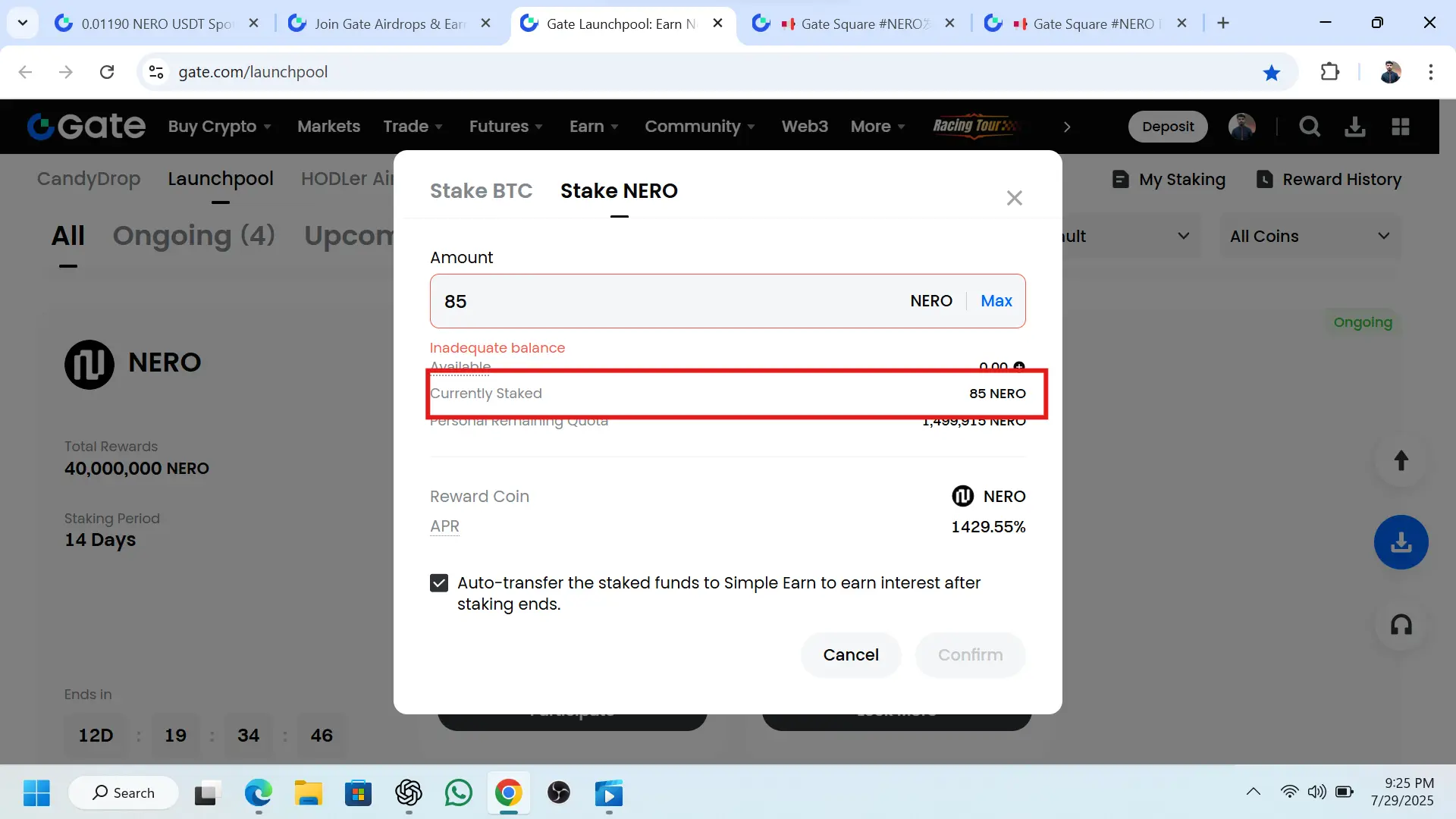Click the Racing Tour banner
Image resolution: width=1456 pixels, height=819 pixels.
pos(976,126)
